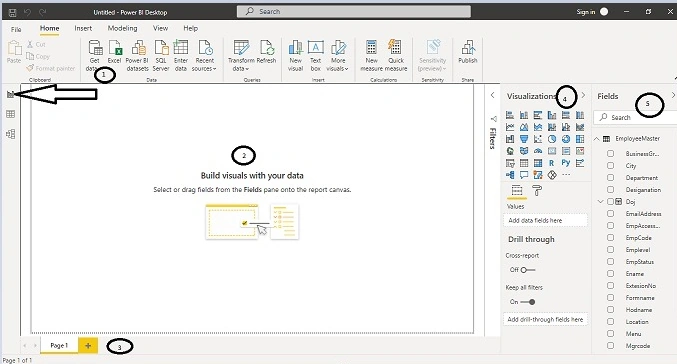Screen dimensions: 677x364
Task: Switch to Report view in left sidebar
Action: coord(10,94)
